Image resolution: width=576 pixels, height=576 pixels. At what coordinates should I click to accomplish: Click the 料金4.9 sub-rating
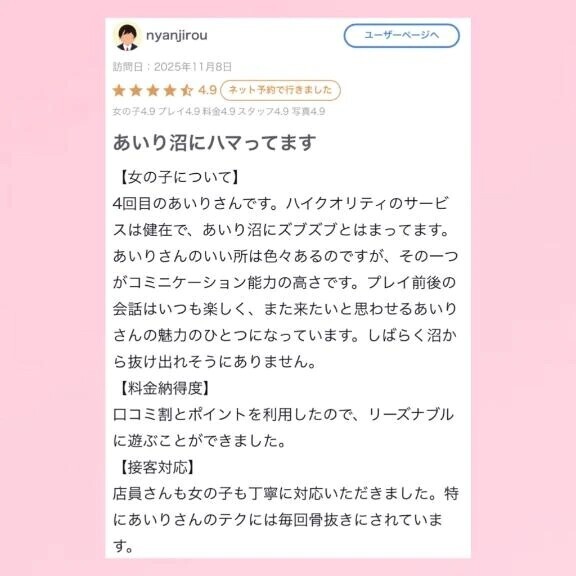click(x=219, y=111)
